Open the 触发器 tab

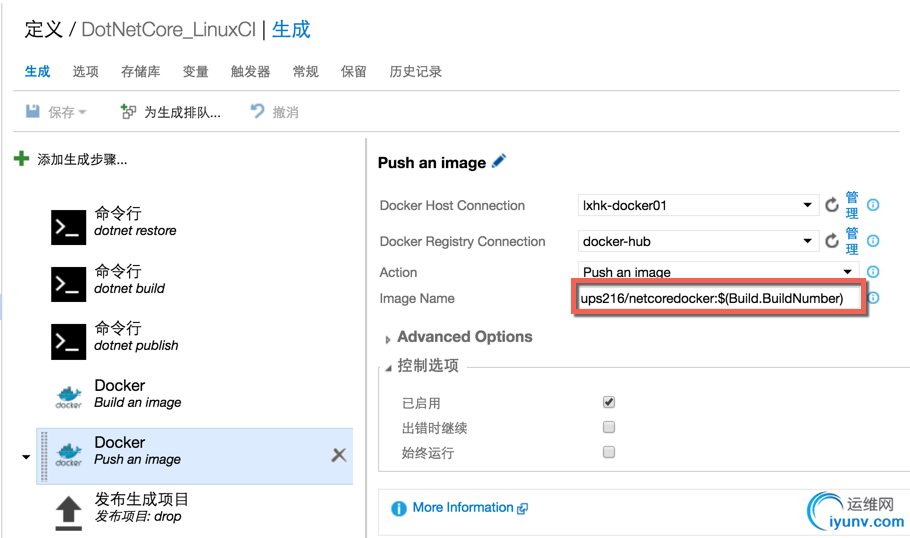click(x=250, y=71)
